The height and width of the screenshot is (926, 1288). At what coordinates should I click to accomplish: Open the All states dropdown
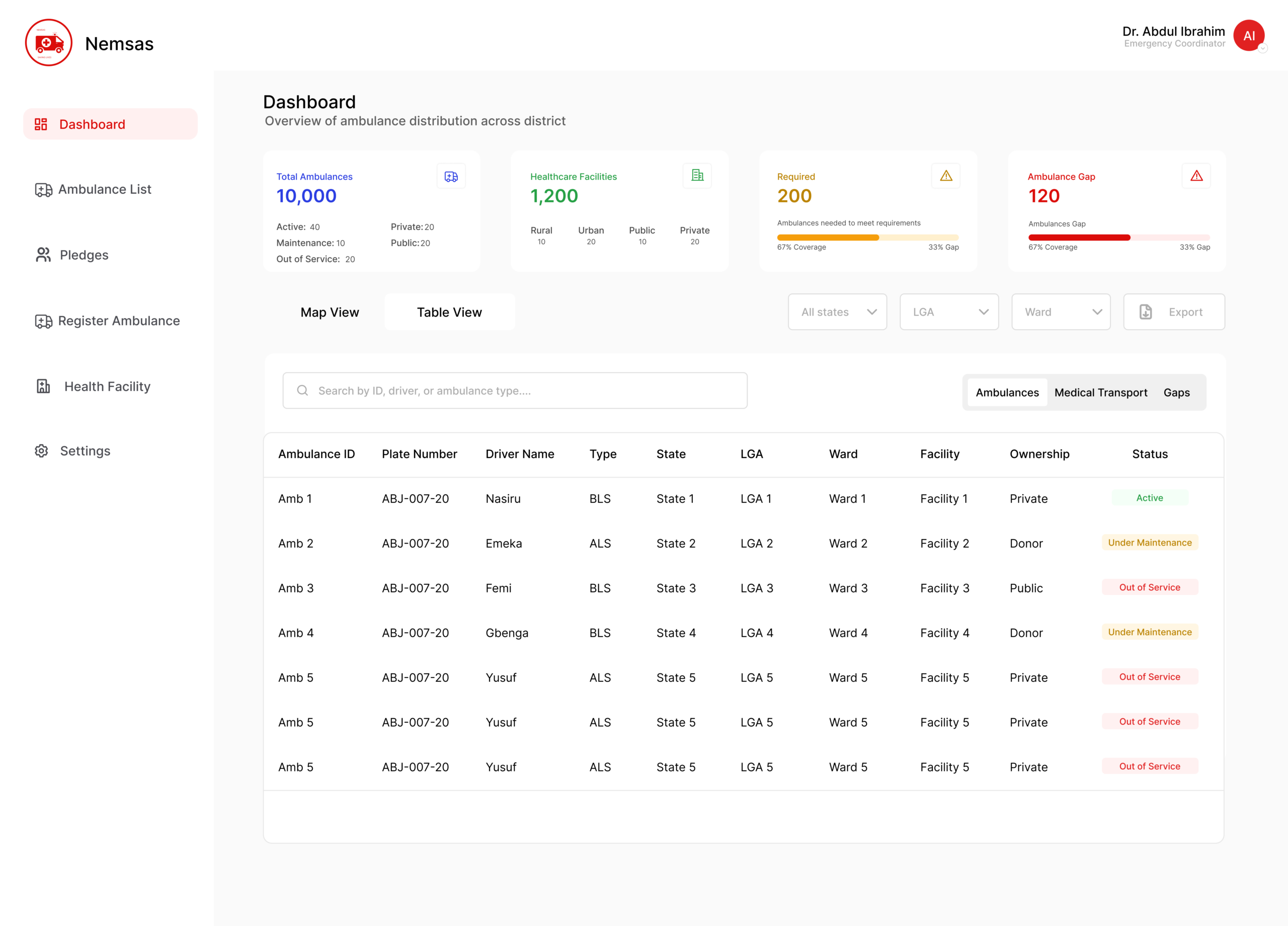coord(838,312)
